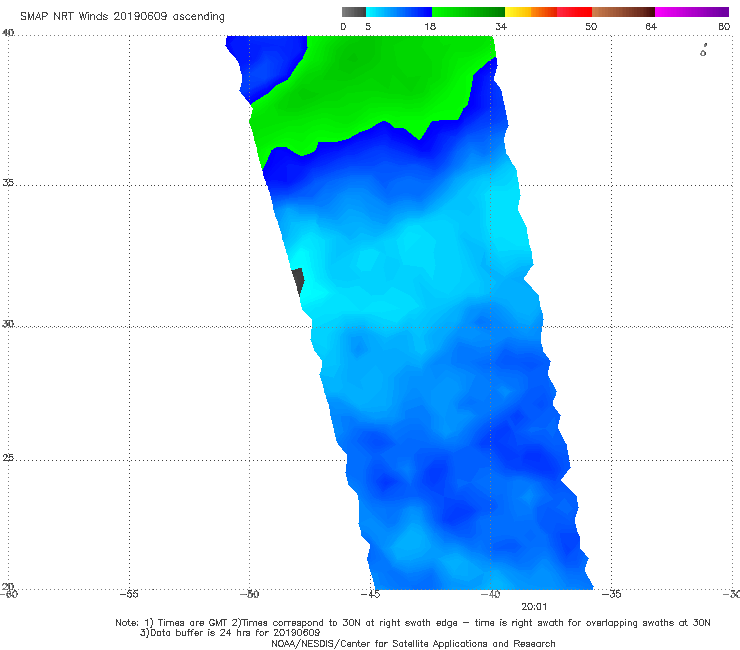Click the title 'SMAP NRT Winds 20190609 ascending'
The width and height of the screenshot is (740, 650).
click(122, 17)
